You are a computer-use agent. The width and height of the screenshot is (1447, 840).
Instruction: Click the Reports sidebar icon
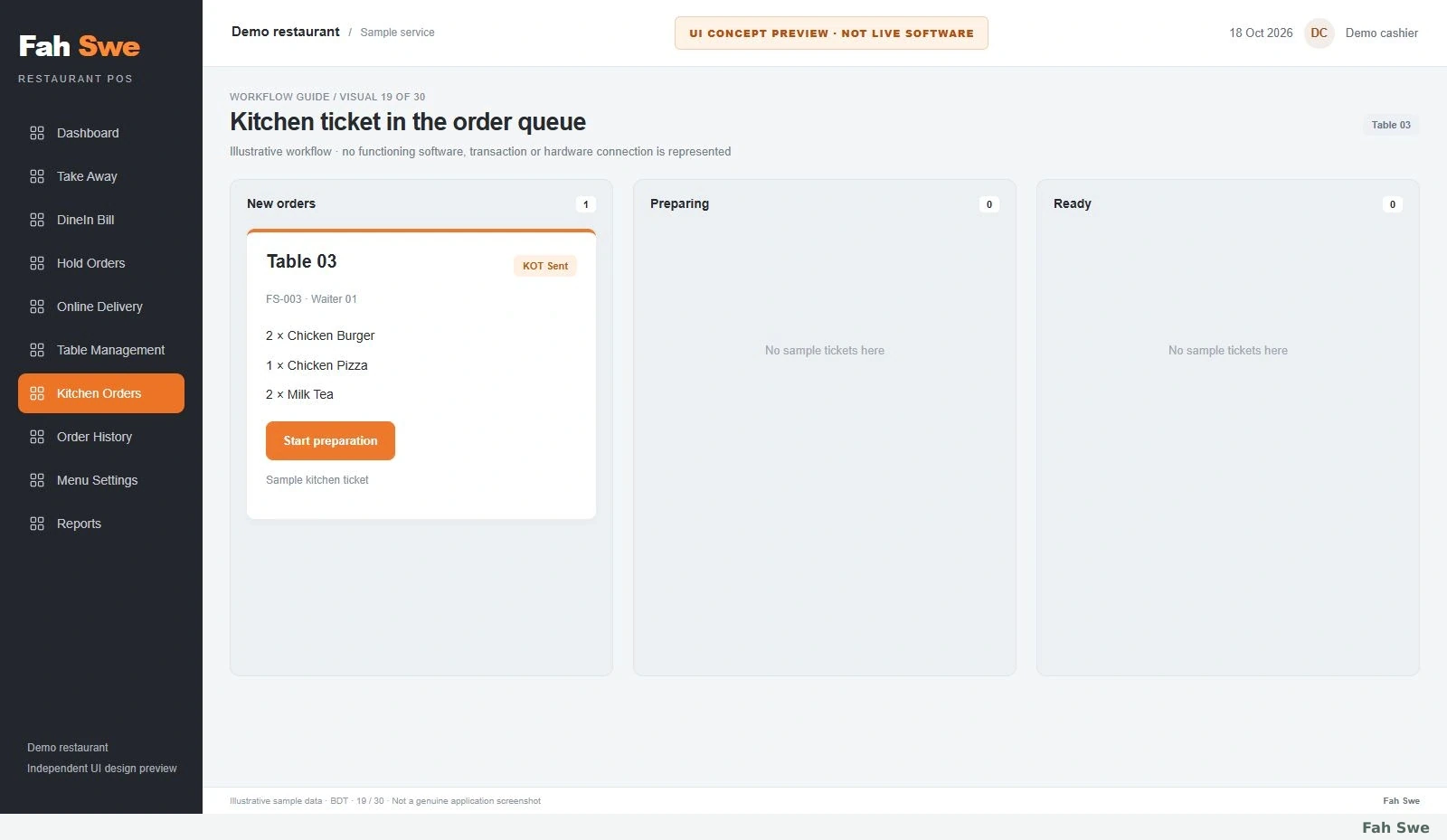click(37, 524)
